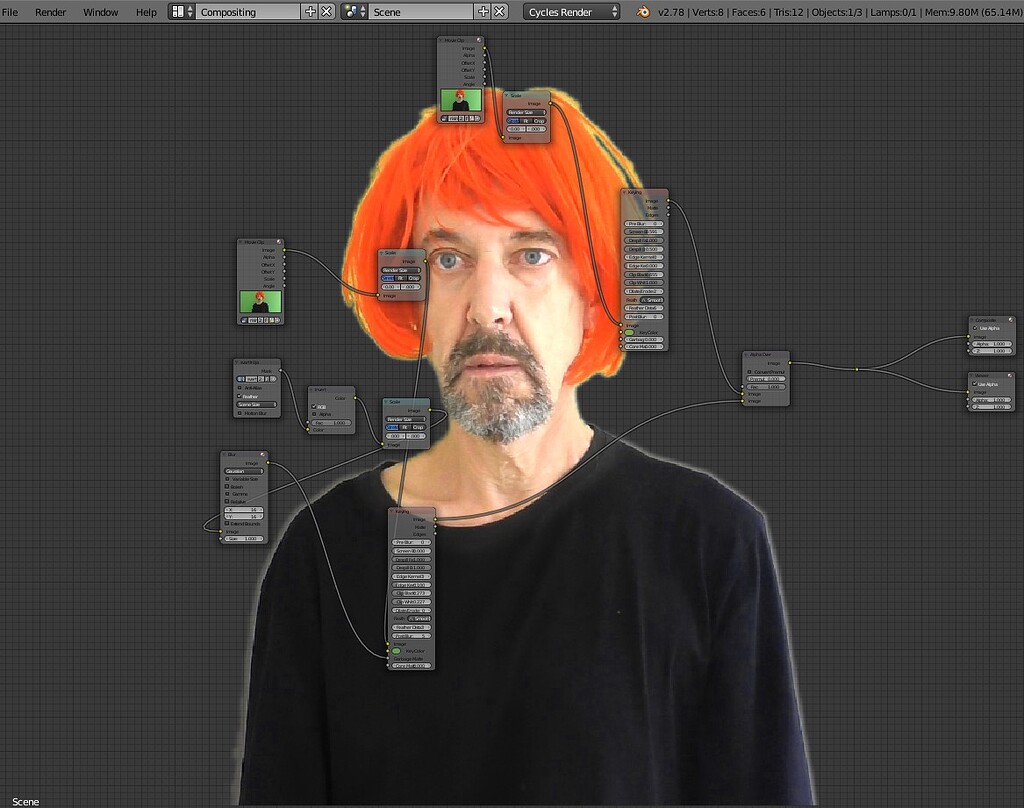The height and width of the screenshot is (808, 1024).
Task: Click clip browse icon in top Movie Clip node
Action: [444, 119]
